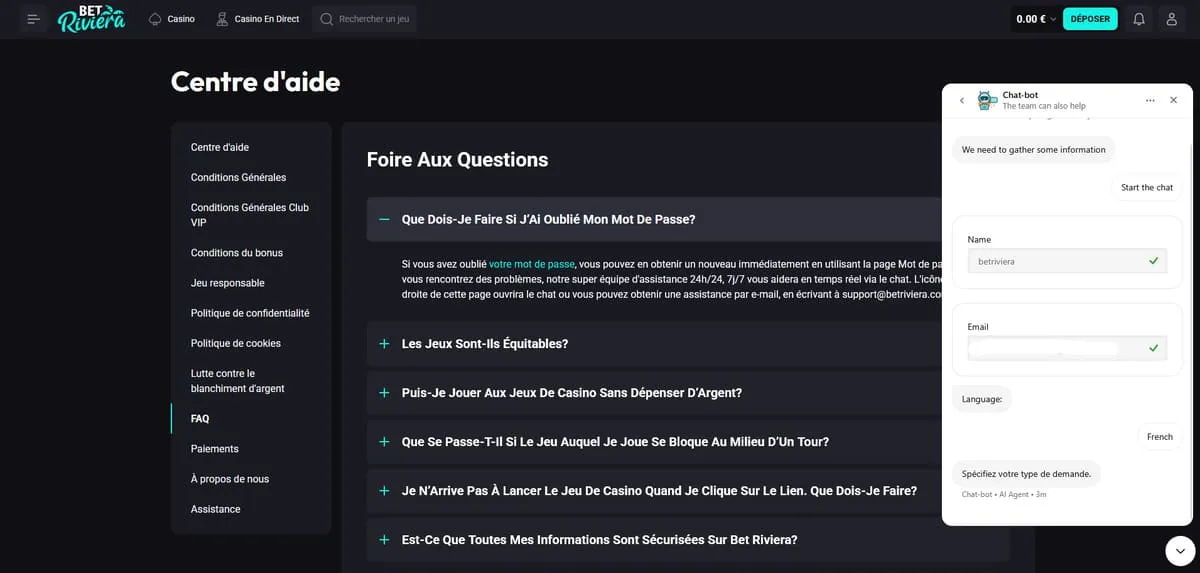
Task: Open the user account profile icon
Action: tap(1171, 19)
